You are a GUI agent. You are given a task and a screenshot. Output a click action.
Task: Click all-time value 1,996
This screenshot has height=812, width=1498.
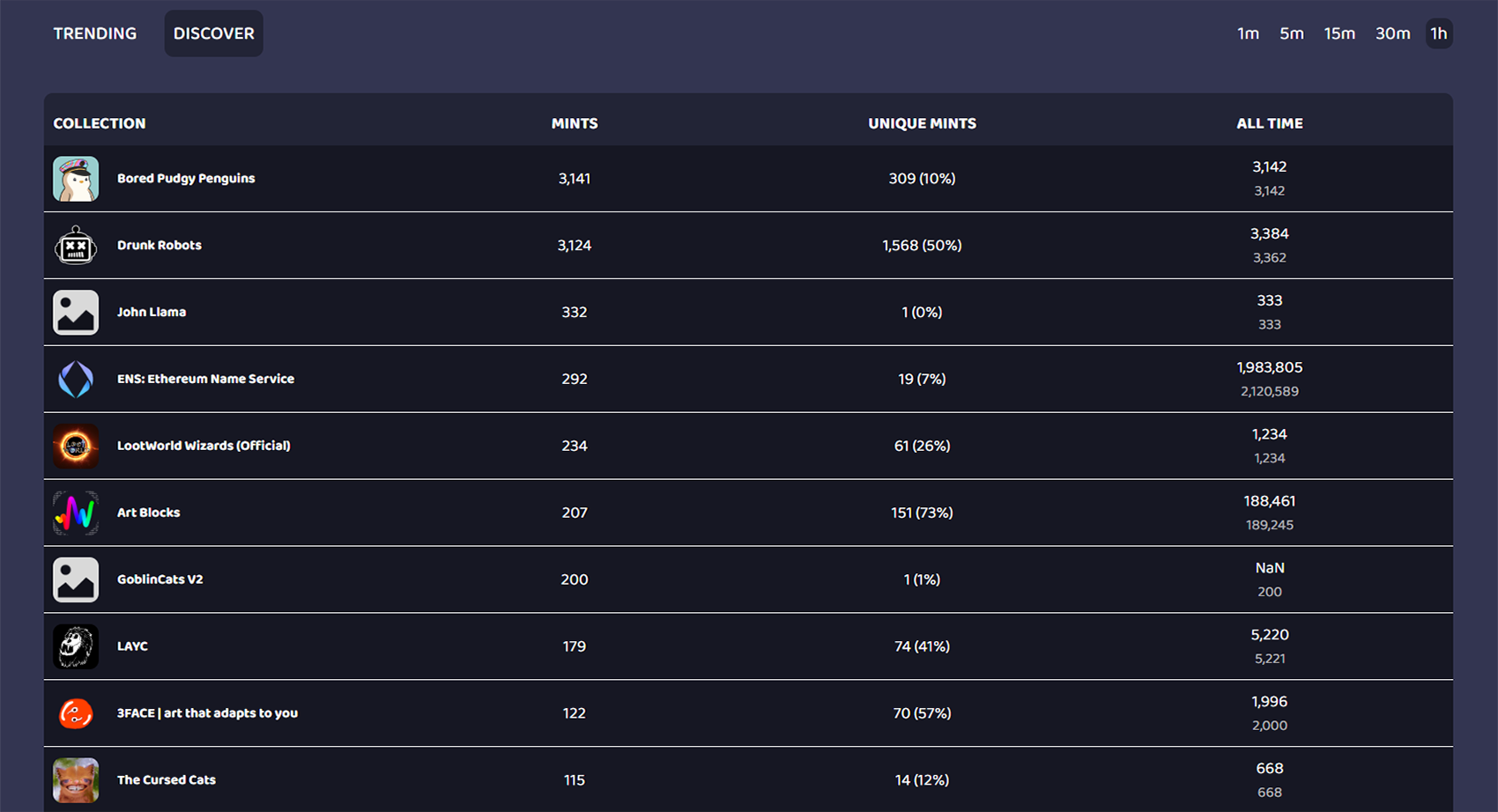(x=1270, y=702)
